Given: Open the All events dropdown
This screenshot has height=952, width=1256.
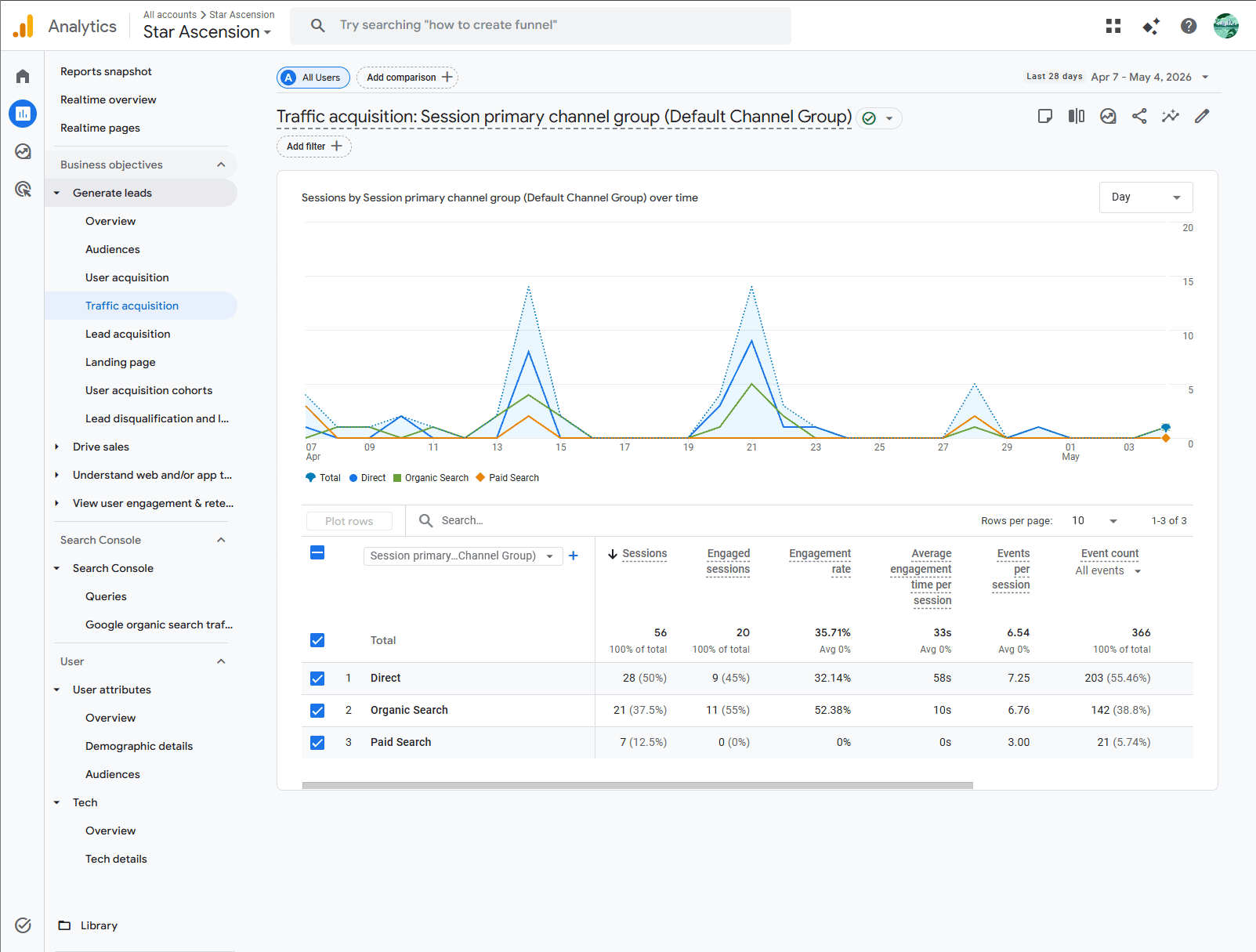Looking at the screenshot, I should click(x=1108, y=570).
